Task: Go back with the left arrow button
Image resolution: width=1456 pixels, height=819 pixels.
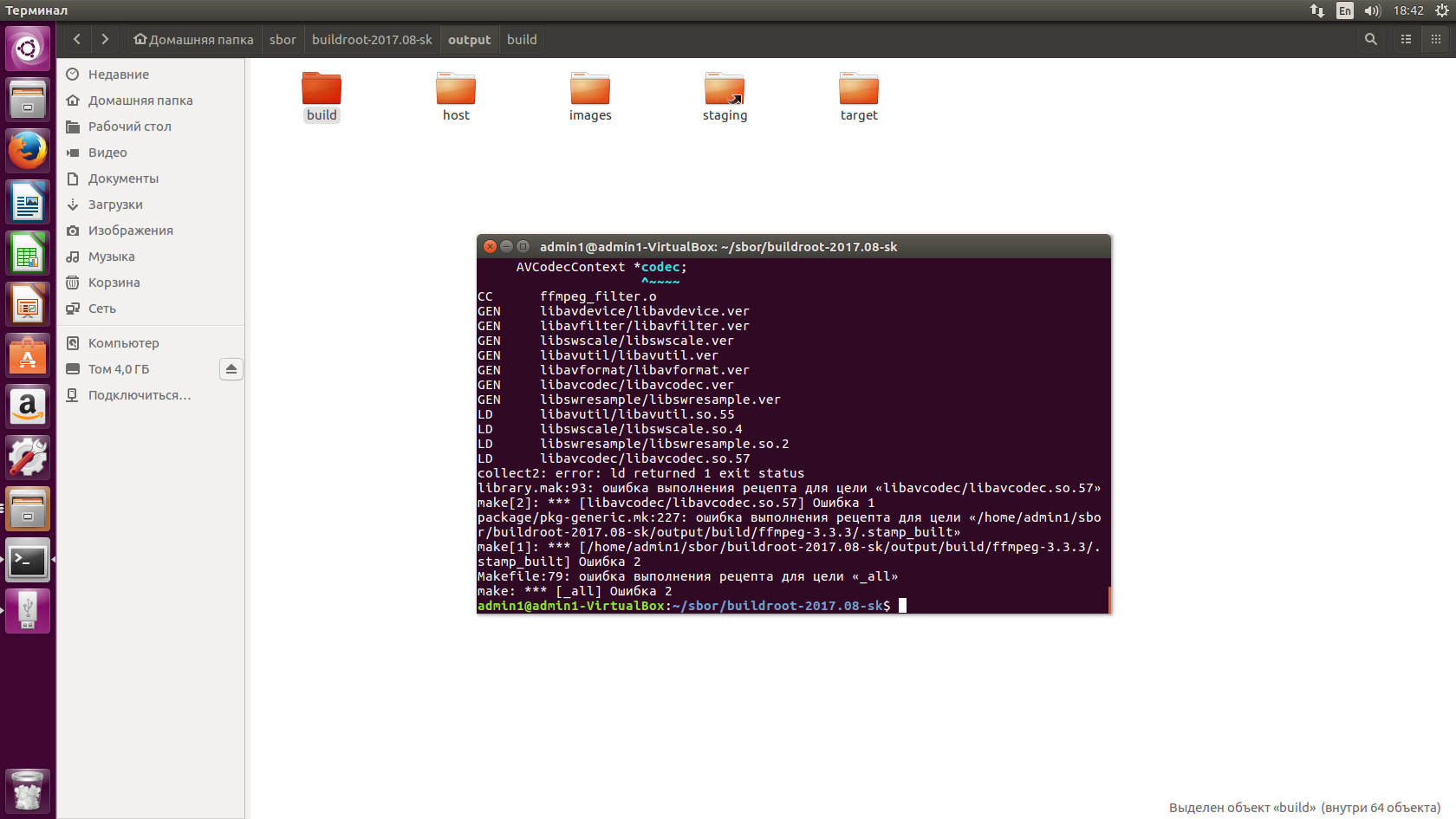Action: click(x=77, y=39)
